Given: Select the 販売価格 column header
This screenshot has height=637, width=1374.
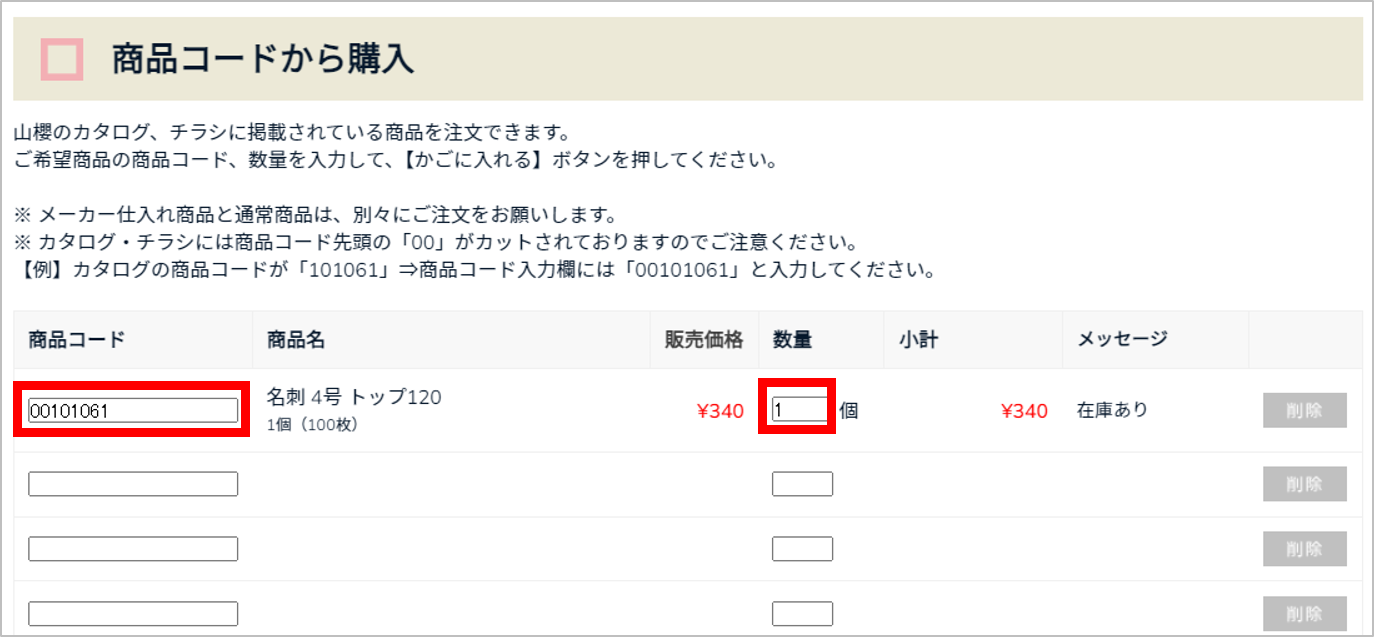Looking at the screenshot, I should [704, 340].
